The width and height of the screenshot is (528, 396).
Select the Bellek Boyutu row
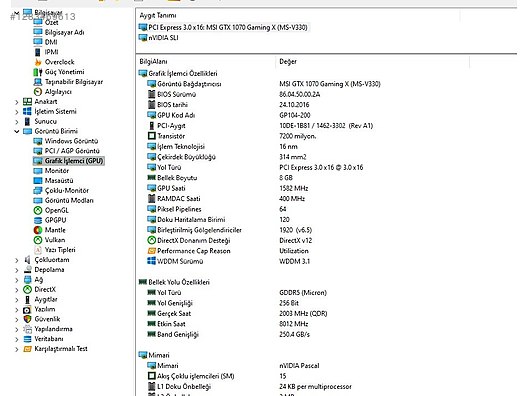177,178
